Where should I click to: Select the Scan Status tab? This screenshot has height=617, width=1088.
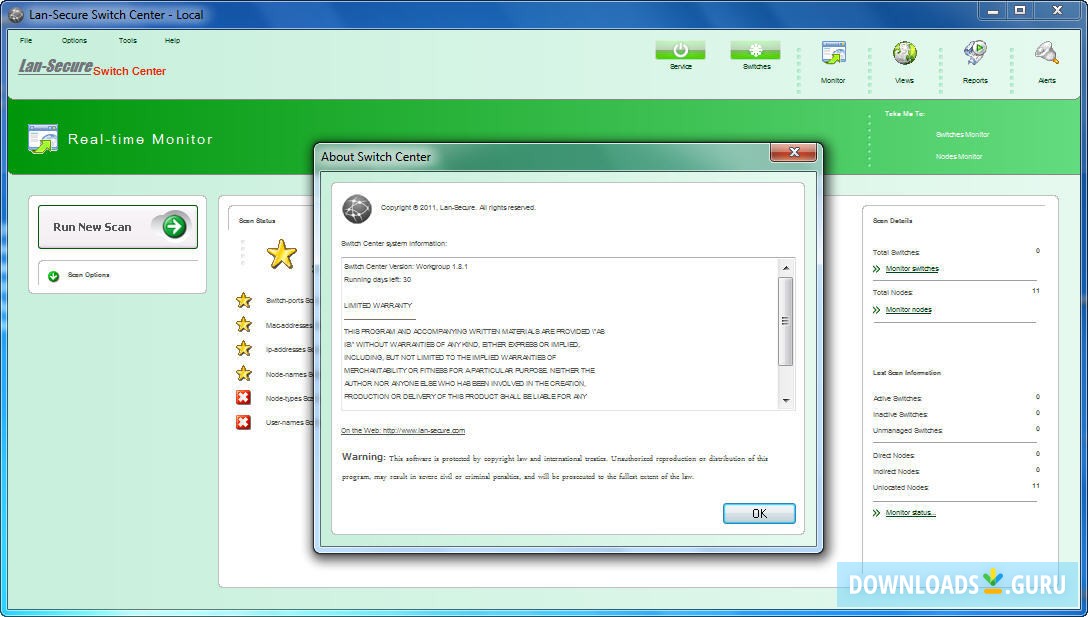(x=257, y=221)
